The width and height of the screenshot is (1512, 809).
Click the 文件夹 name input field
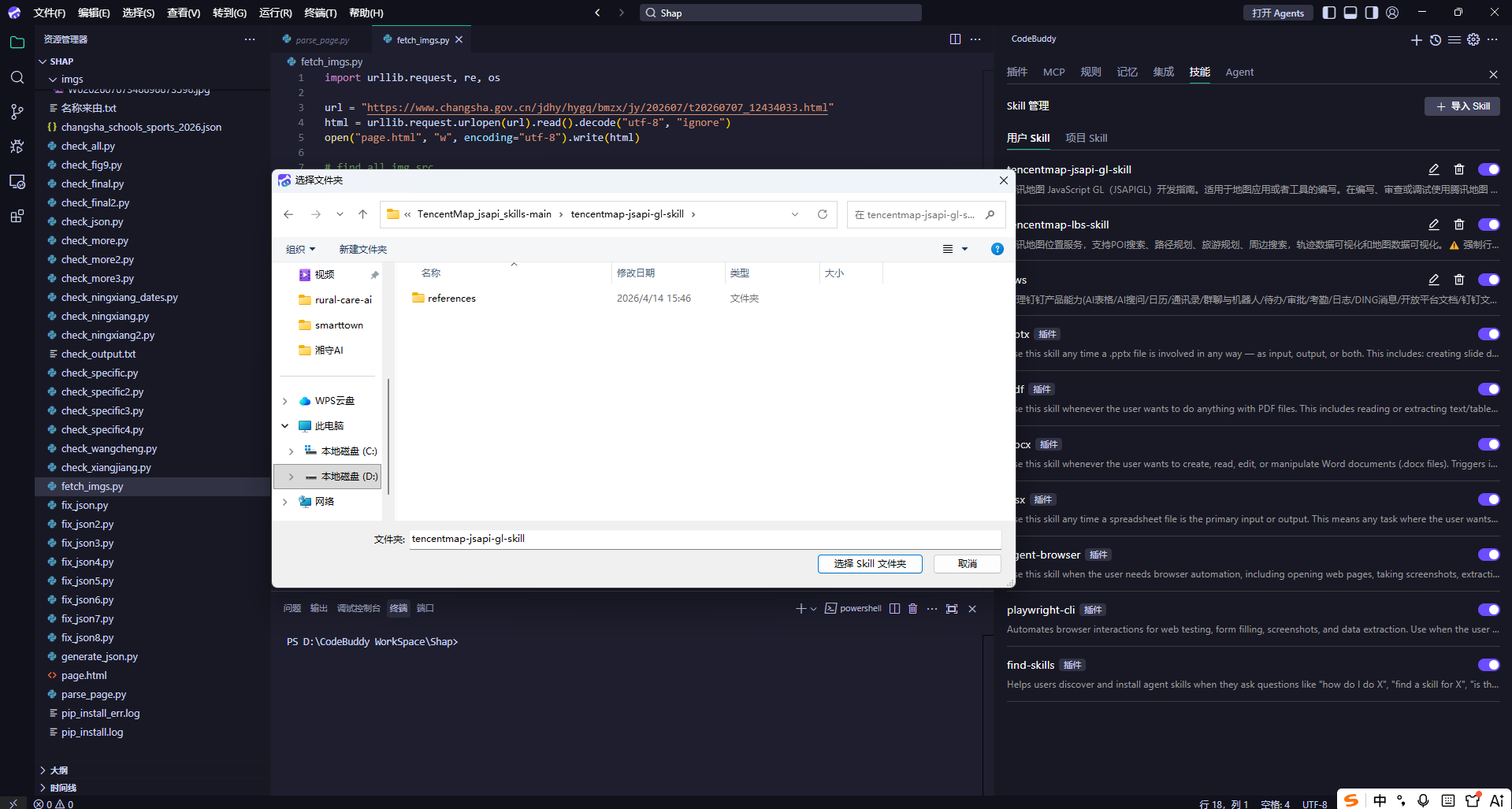pyautogui.click(x=705, y=539)
